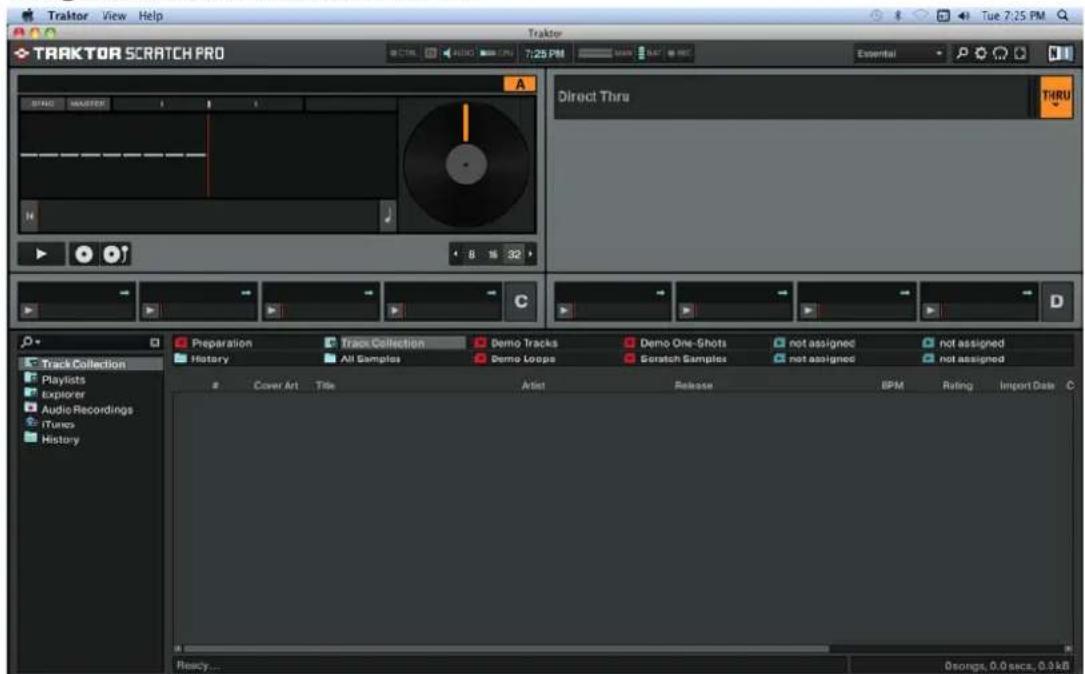This screenshot has width=1085, height=674.
Task: Click the Bluetooth icon in the menu bar
Action: coord(898,15)
